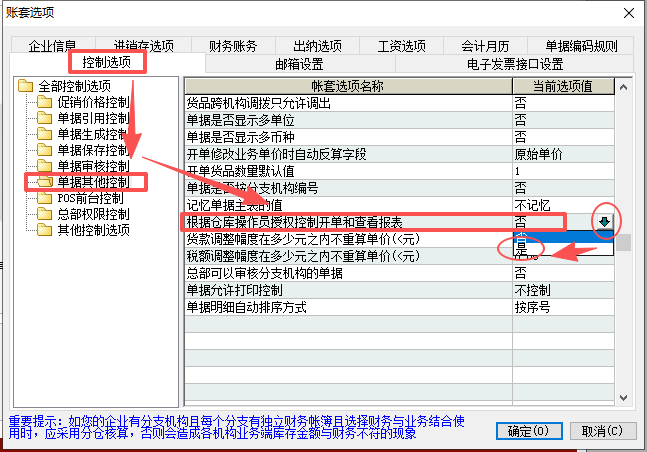Click the 其他控制选项 folder icon
647x452 pixels.
pos(43,230)
